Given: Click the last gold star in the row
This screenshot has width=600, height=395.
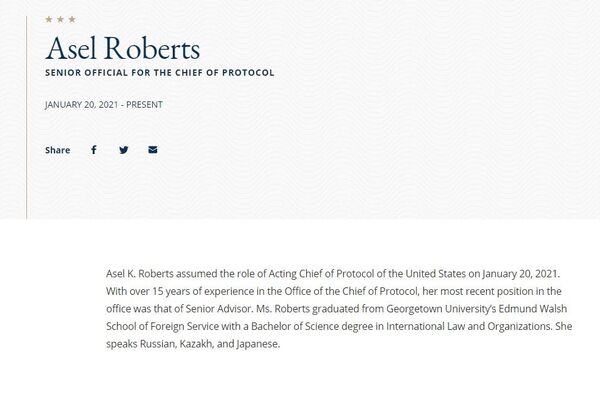Looking at the screenshot, I should tap(72, 19).
